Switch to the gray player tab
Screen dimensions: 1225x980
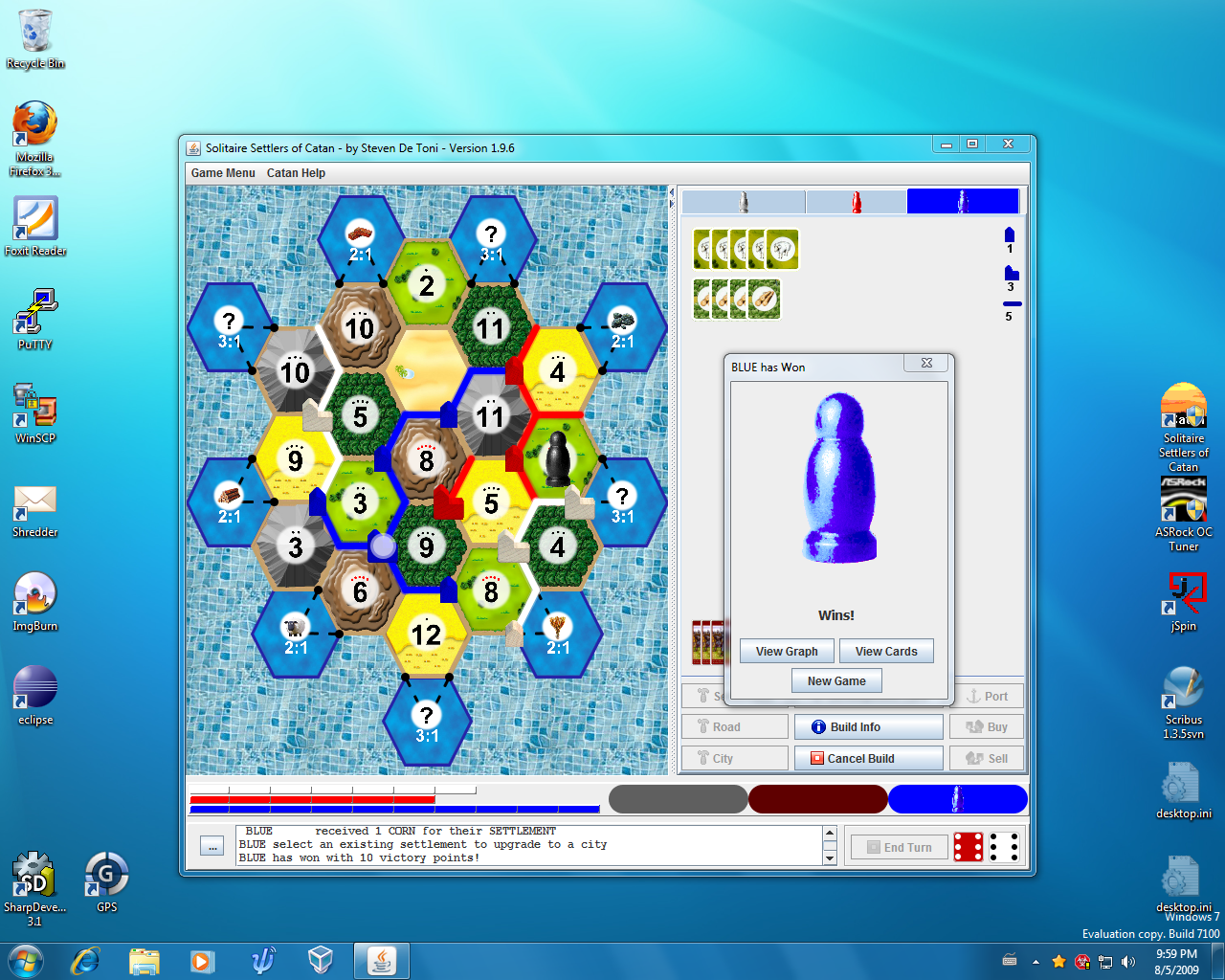(744, 201)
